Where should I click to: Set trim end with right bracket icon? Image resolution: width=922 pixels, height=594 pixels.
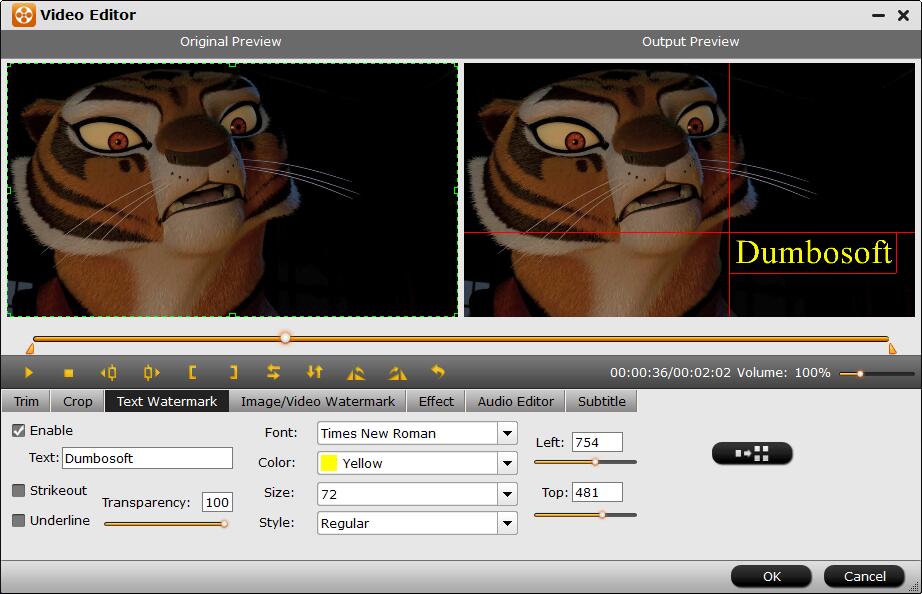click(x=233, y=373)
